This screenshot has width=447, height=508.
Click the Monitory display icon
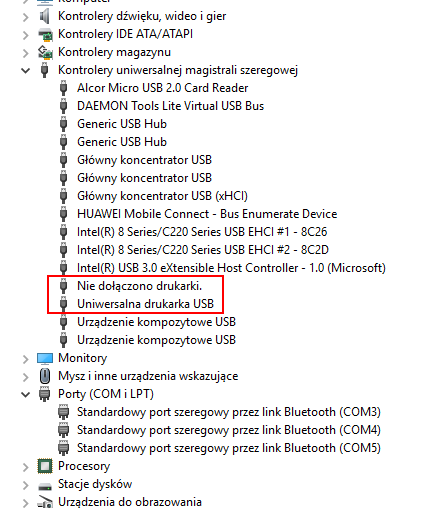[45, 358]
